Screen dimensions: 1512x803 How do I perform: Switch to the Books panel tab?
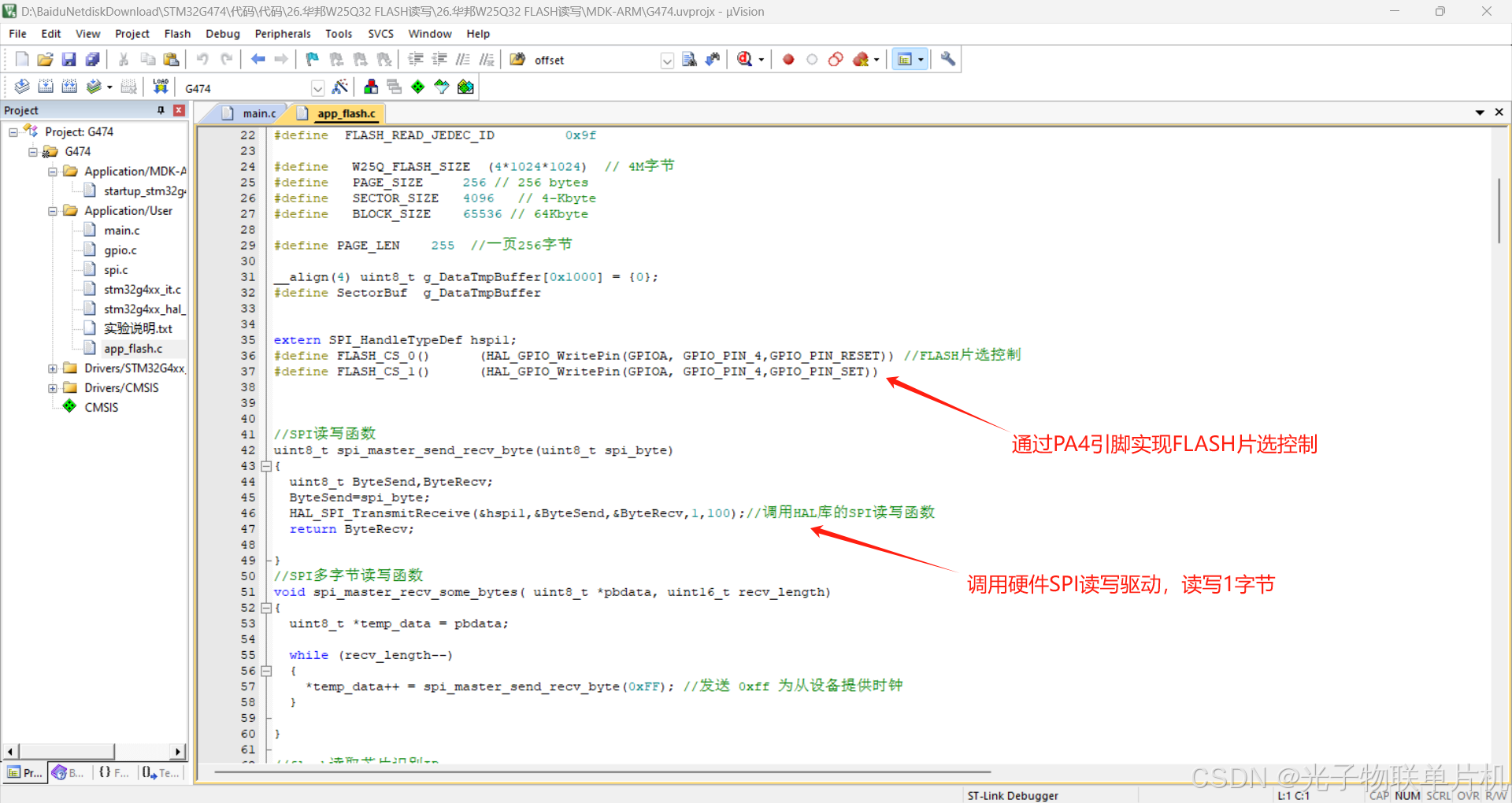(69, 773)
